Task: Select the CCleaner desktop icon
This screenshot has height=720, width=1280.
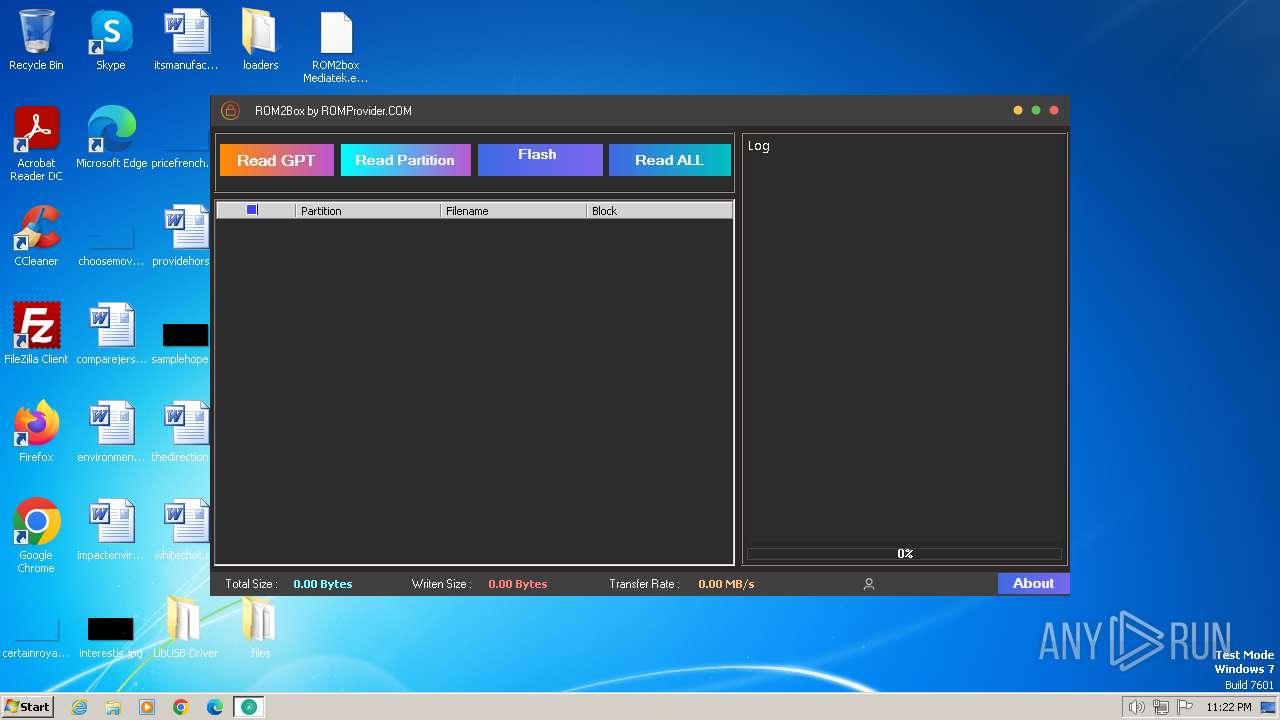Action: click(x=36, y=236)
